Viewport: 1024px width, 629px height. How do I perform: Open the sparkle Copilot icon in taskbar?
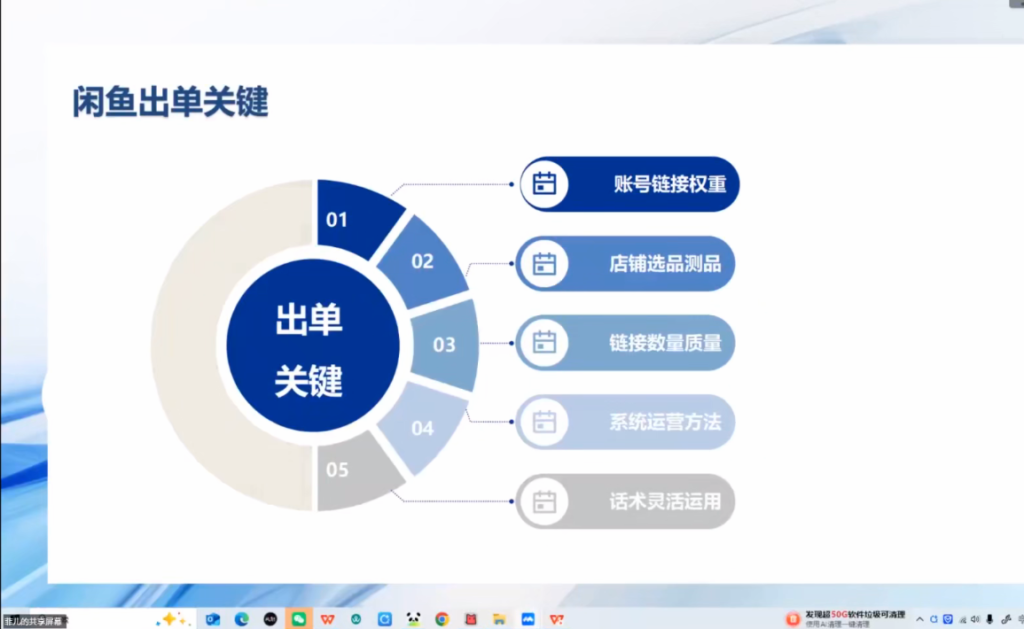point(172,619)
